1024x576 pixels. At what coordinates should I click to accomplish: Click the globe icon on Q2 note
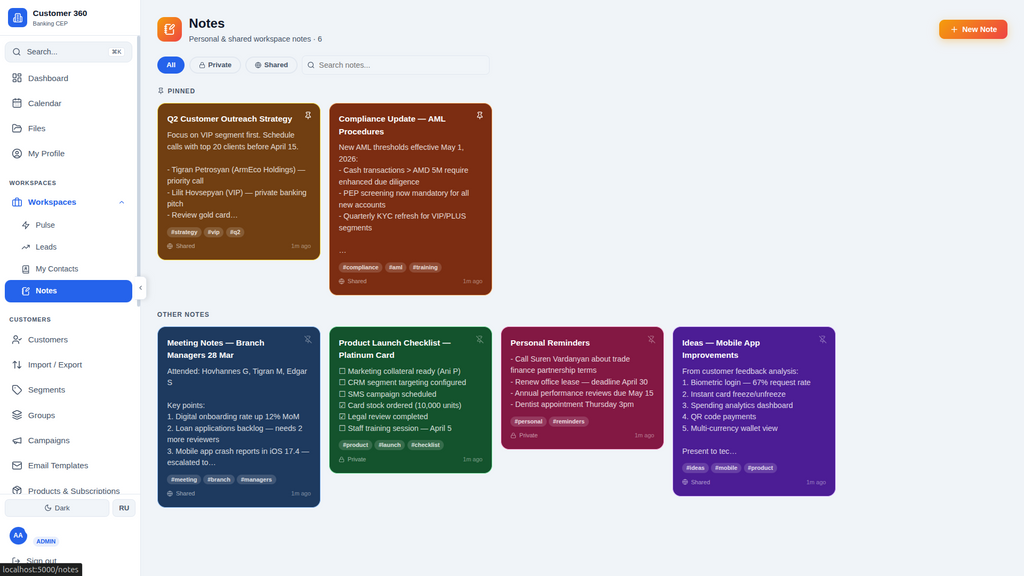pyautogui.click(x=170, y=247)
